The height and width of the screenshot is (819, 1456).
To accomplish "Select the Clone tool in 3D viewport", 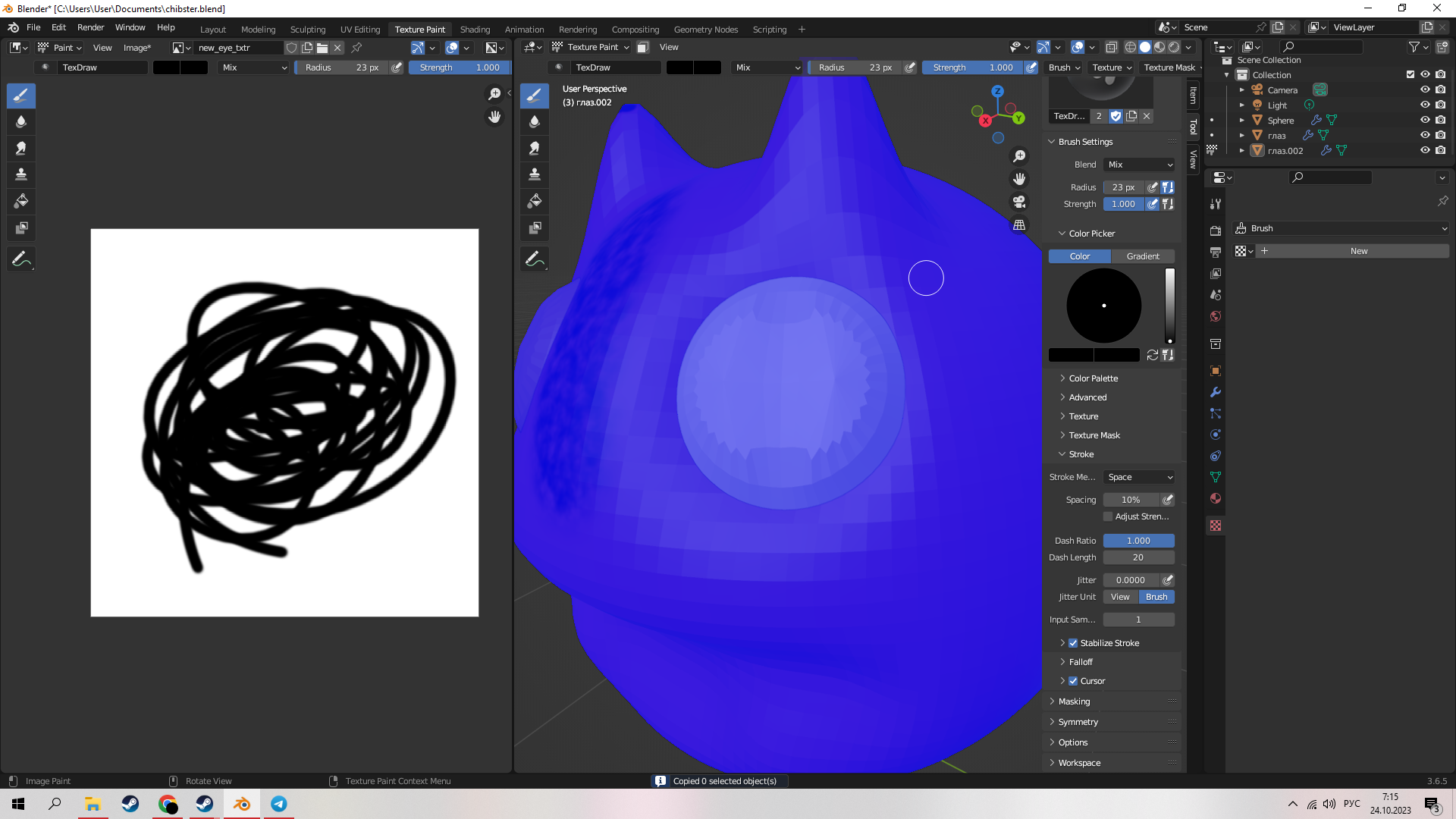I will pos(535,174).
